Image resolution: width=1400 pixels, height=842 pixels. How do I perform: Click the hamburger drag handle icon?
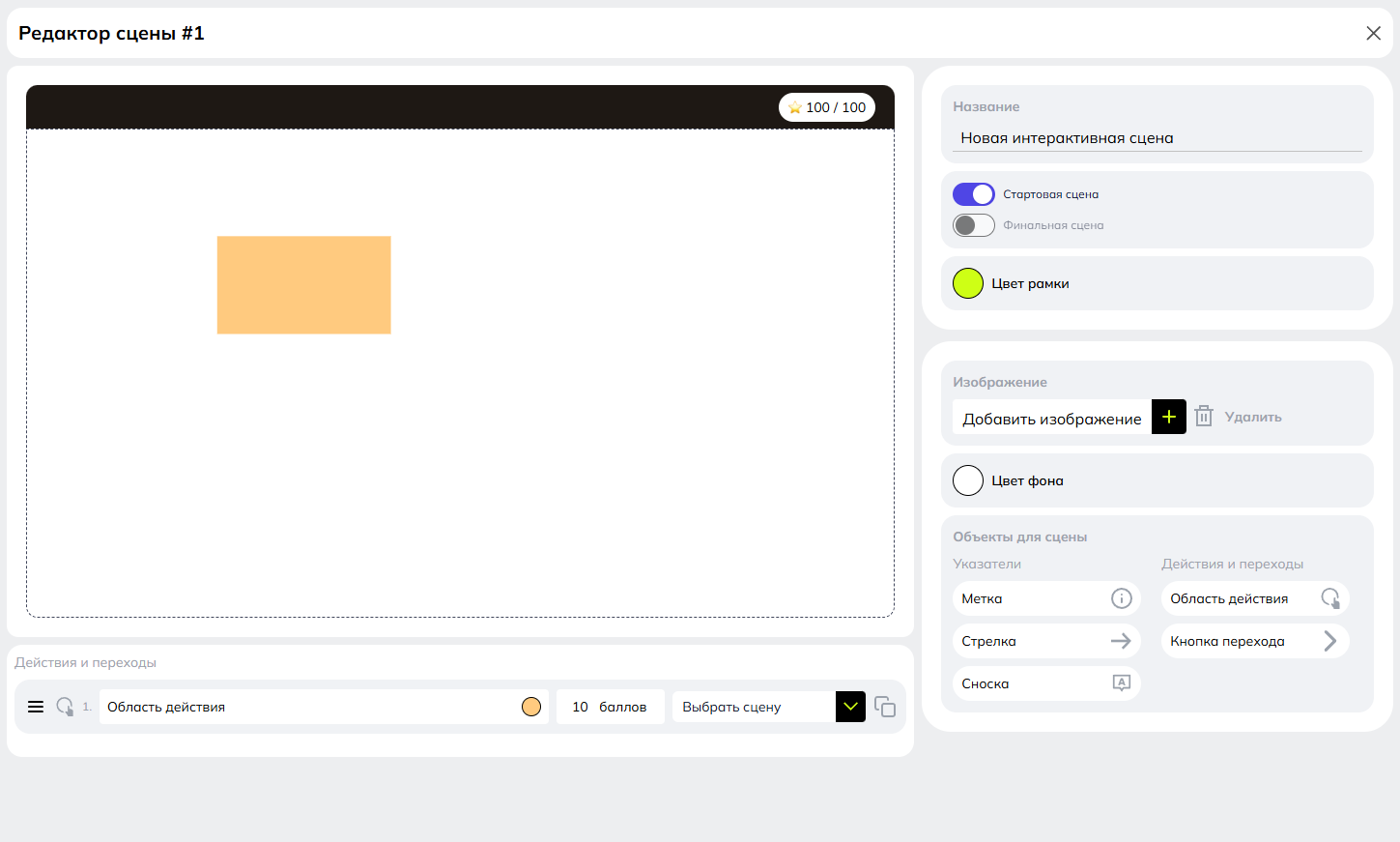[36, 707]
